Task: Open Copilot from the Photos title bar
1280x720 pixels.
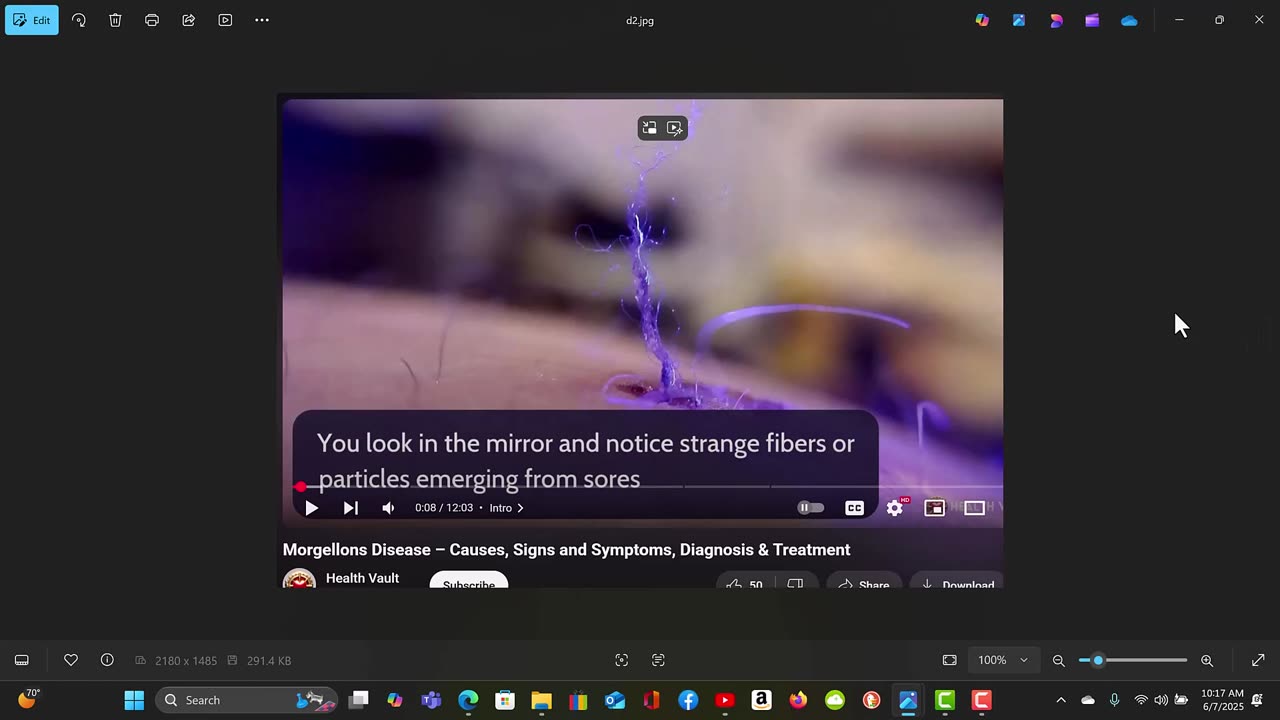Action: (982, 20)
